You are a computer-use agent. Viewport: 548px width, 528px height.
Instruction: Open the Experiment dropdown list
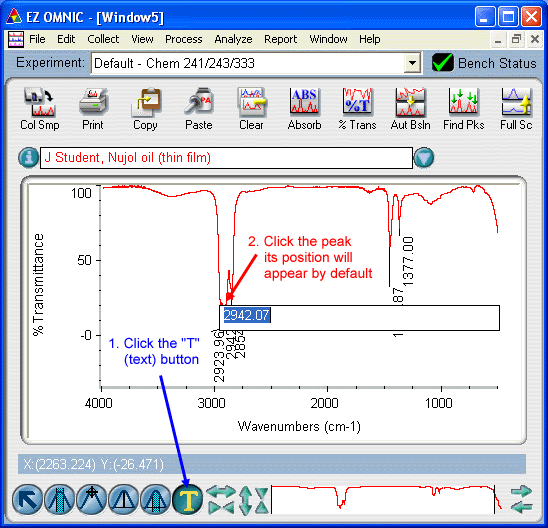point(412,63)
